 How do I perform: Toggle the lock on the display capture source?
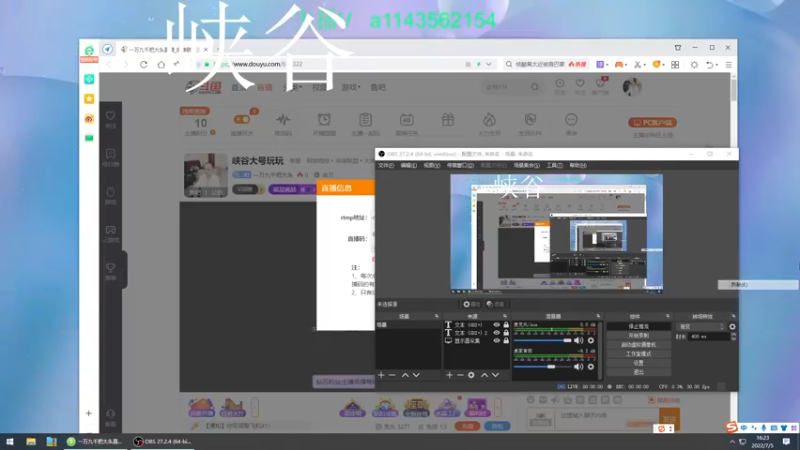coord(506,340)
